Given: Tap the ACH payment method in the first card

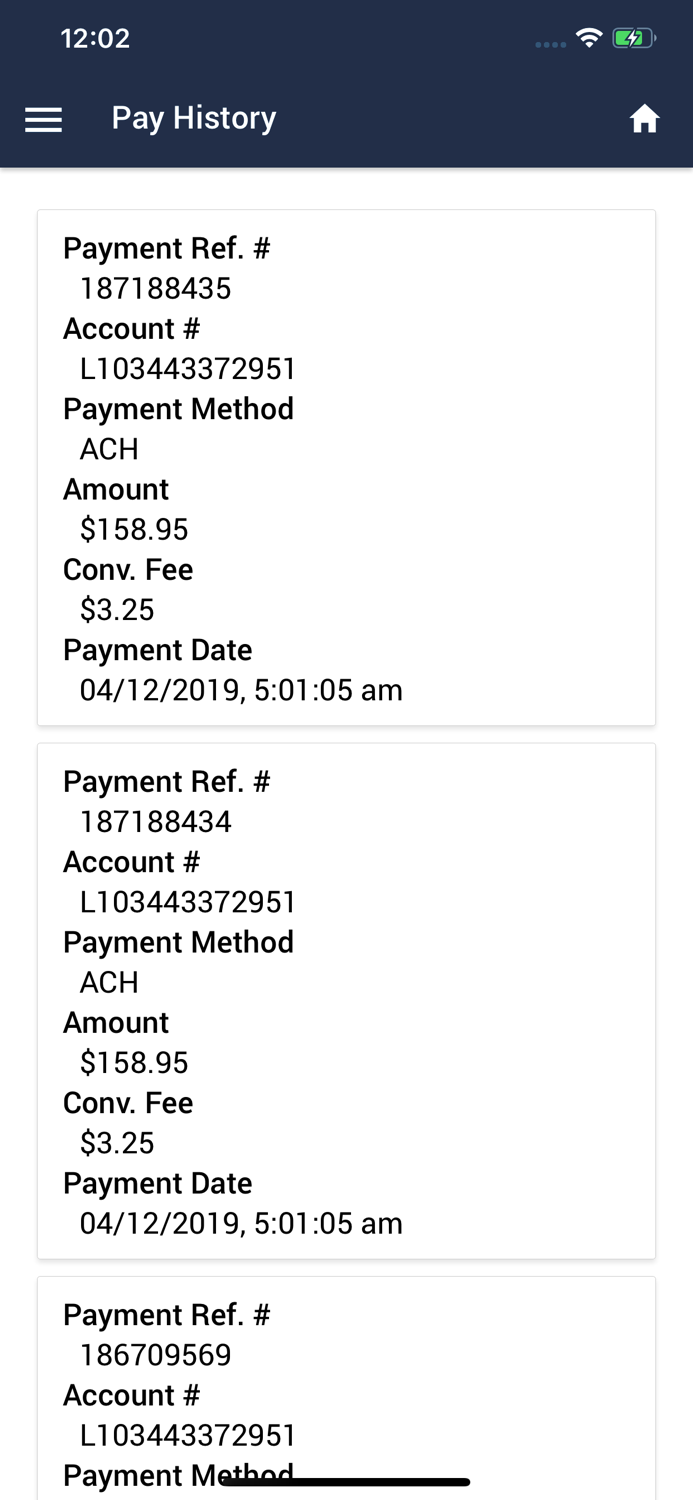Looking at the screenshot, I should pos(109,449).
